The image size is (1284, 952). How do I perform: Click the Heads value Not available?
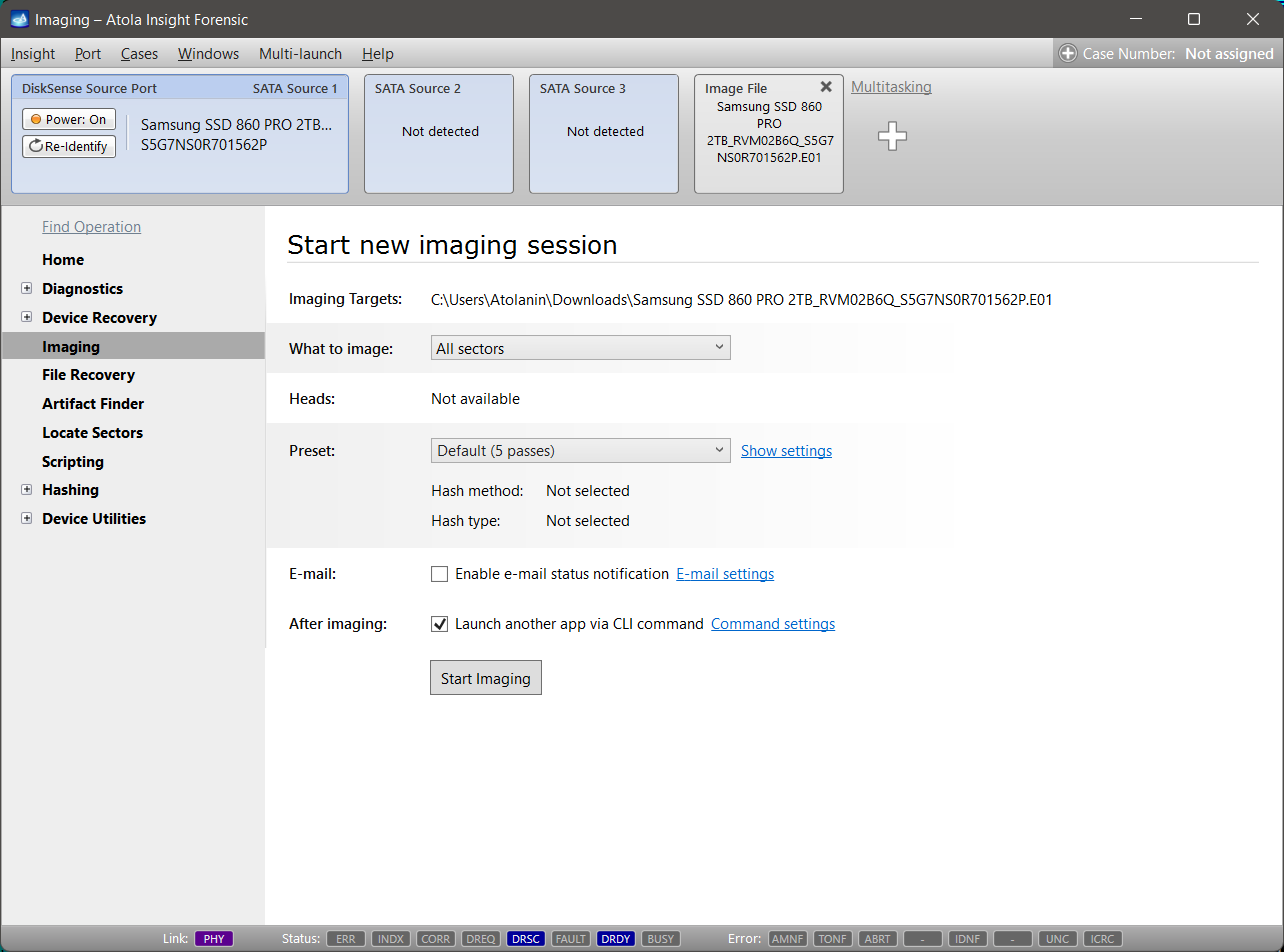tap(475, 399)
